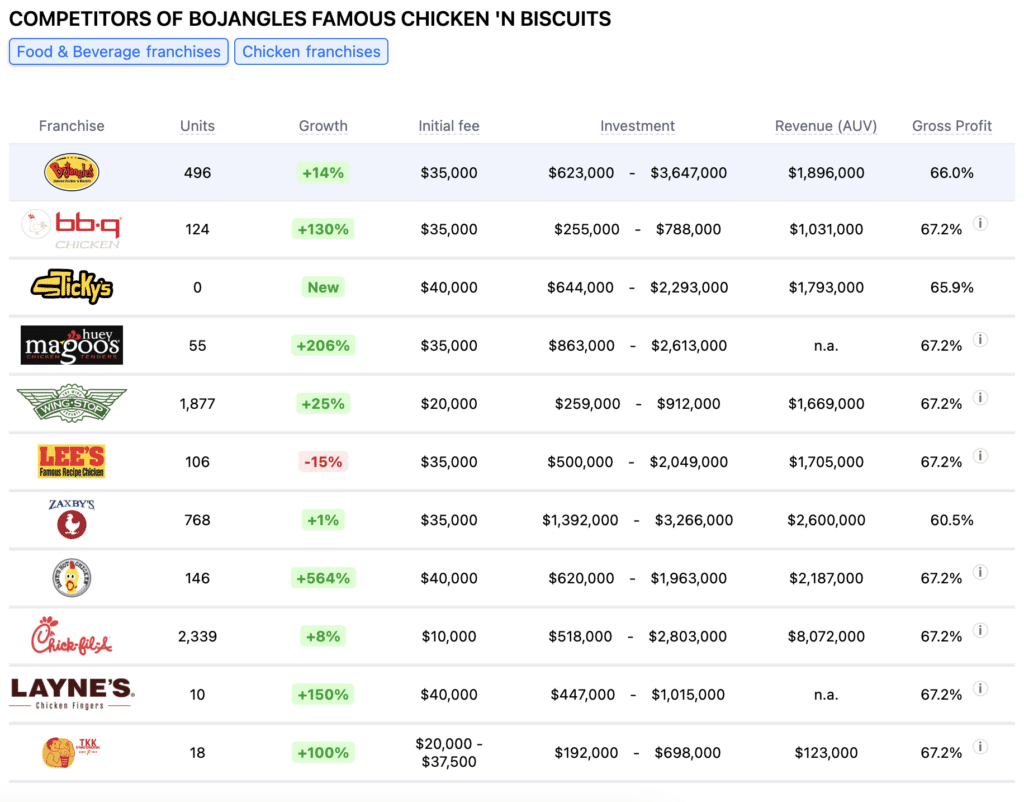Click the +100% growth badge

(323, 752)
